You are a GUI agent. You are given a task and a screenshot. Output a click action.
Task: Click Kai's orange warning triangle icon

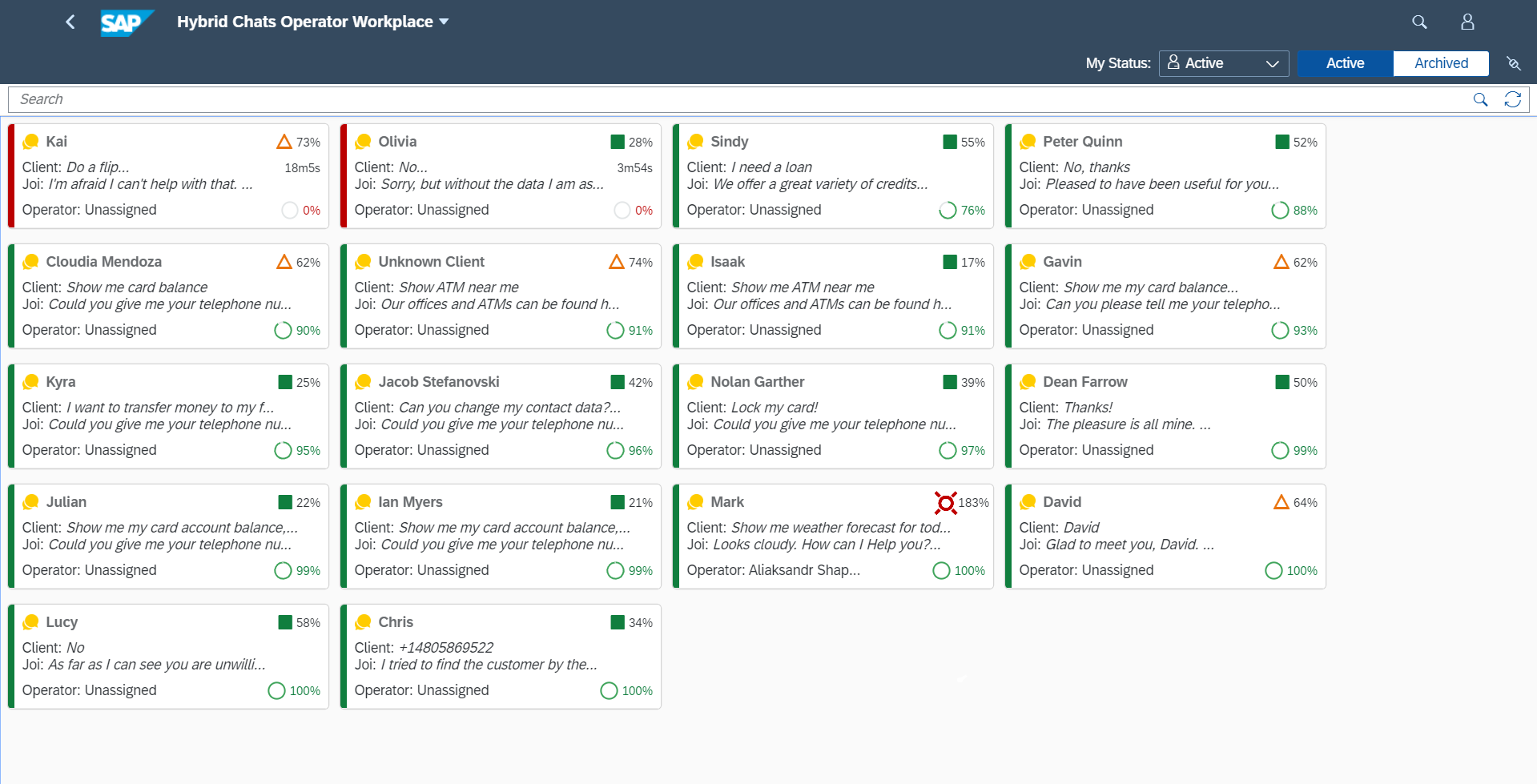coord(284,142)
